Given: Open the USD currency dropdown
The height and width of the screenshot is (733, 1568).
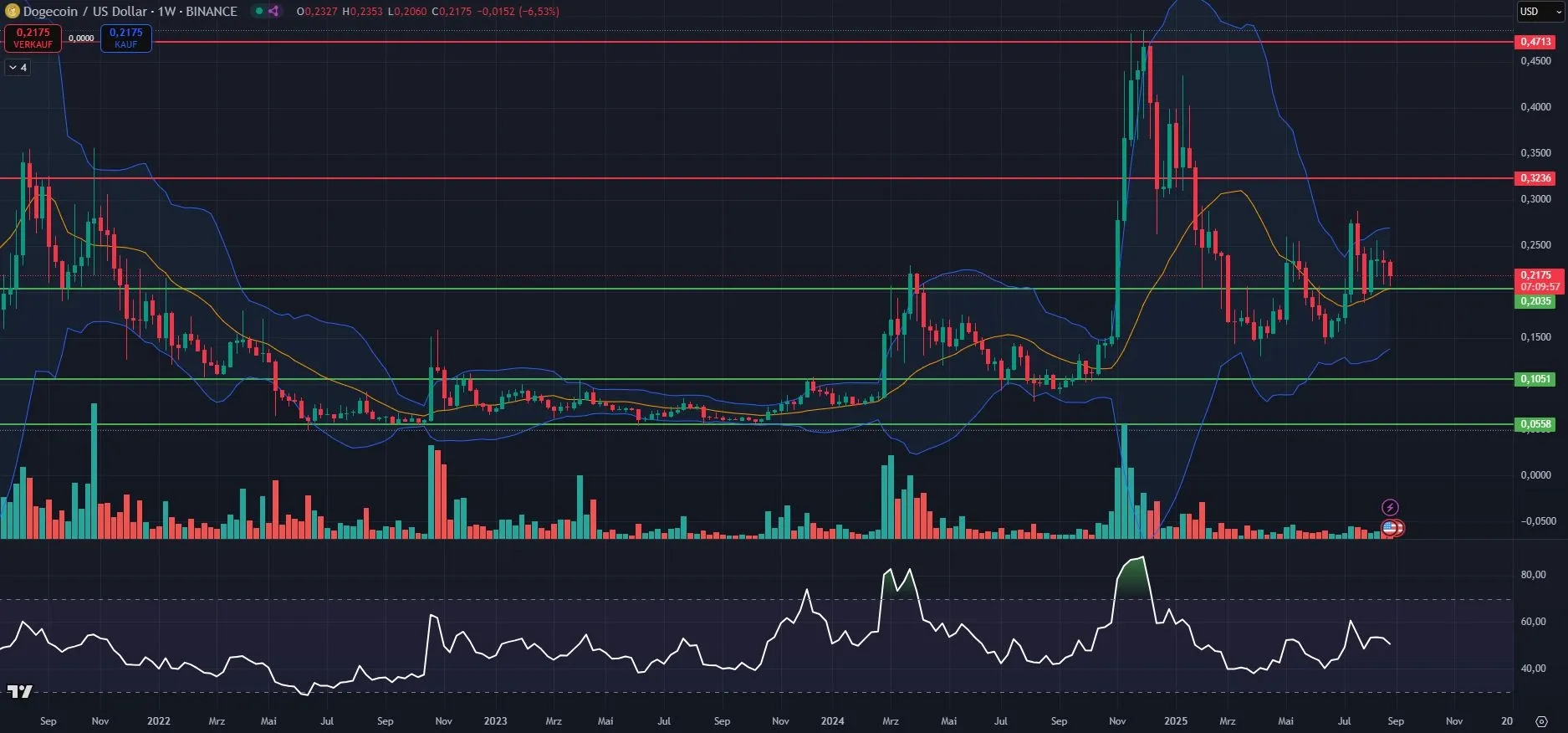Looking at the screenshot, I should [x=1540, y=11].
